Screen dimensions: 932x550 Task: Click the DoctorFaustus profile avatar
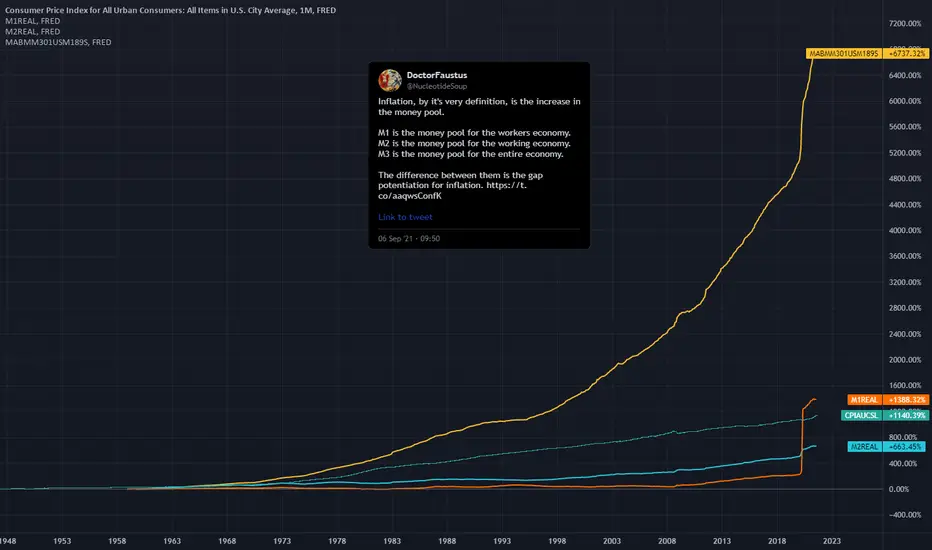tap(390, 80)
